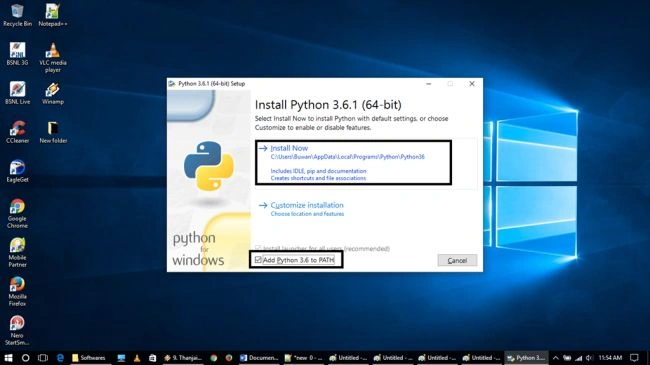Select the Nero StartSmart desktop icon
The height and width of the screenshot is (365, 650).
17,330
